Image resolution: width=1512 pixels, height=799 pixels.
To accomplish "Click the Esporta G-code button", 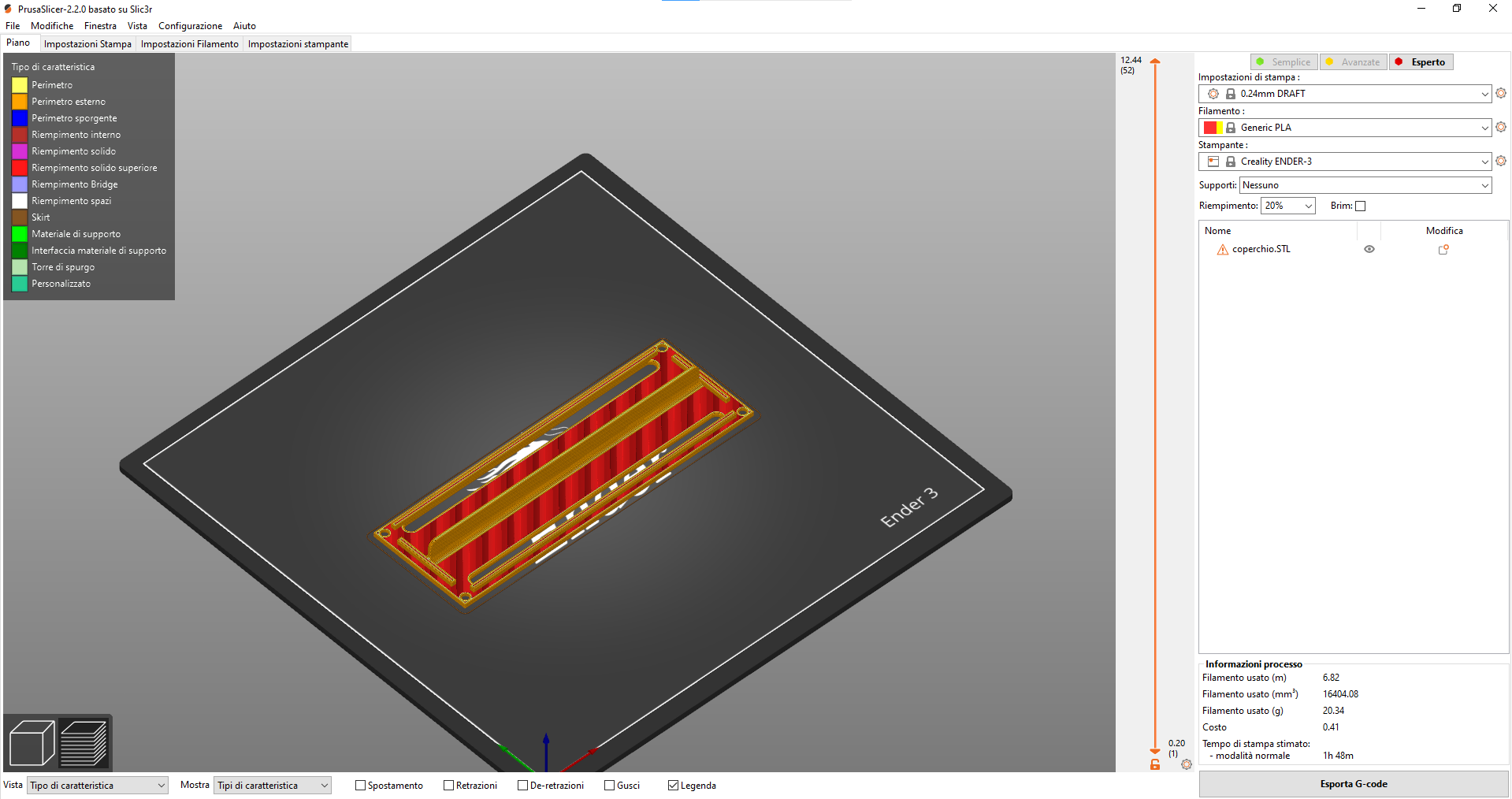I will tap(1353, 784).
